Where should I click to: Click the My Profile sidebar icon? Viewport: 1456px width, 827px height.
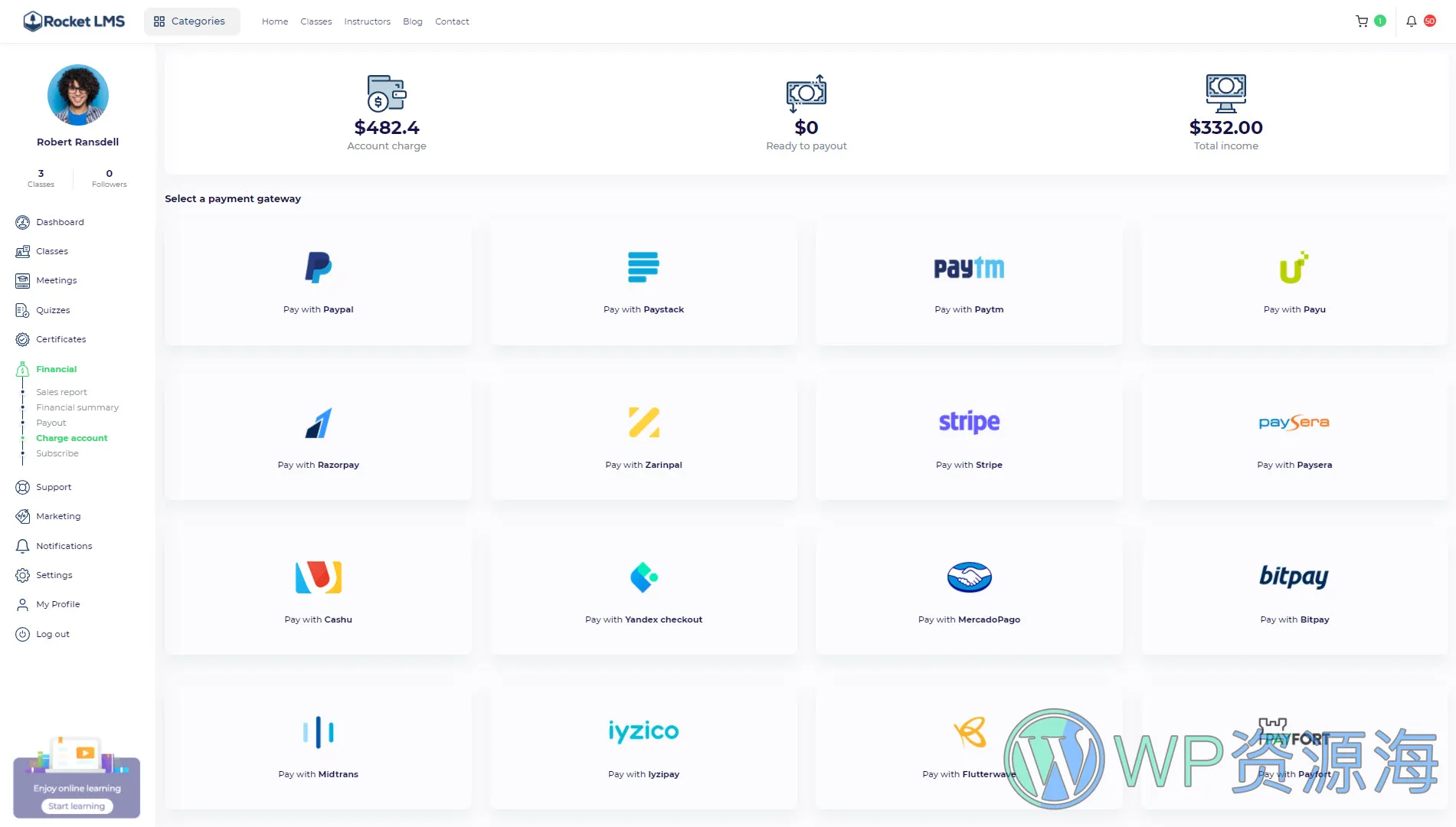click(x=23, y=605)
